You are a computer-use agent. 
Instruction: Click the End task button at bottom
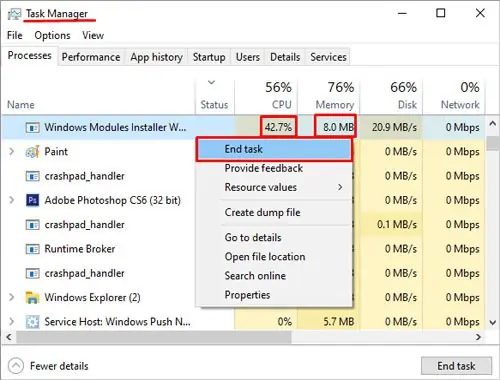456,366
